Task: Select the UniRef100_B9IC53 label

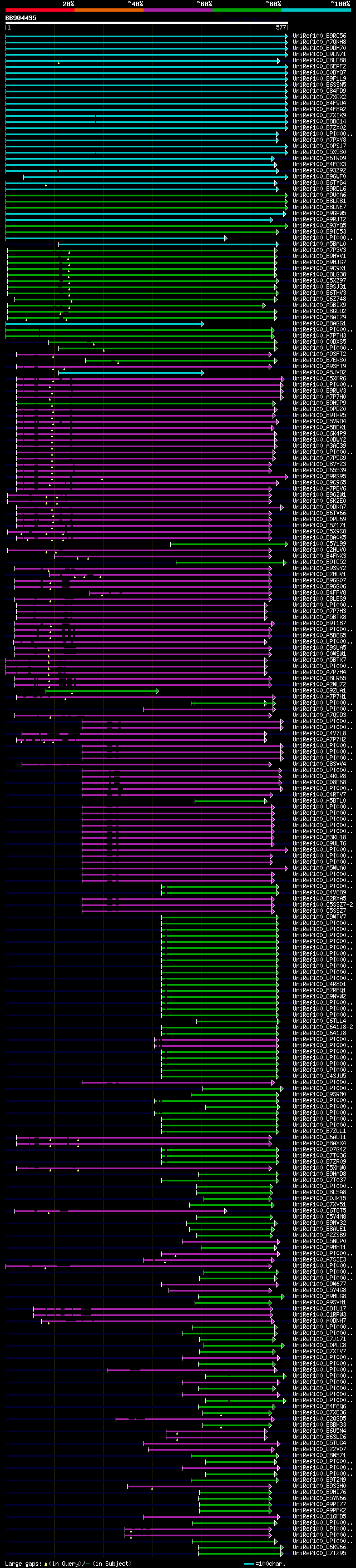Action: click(319, 231)
